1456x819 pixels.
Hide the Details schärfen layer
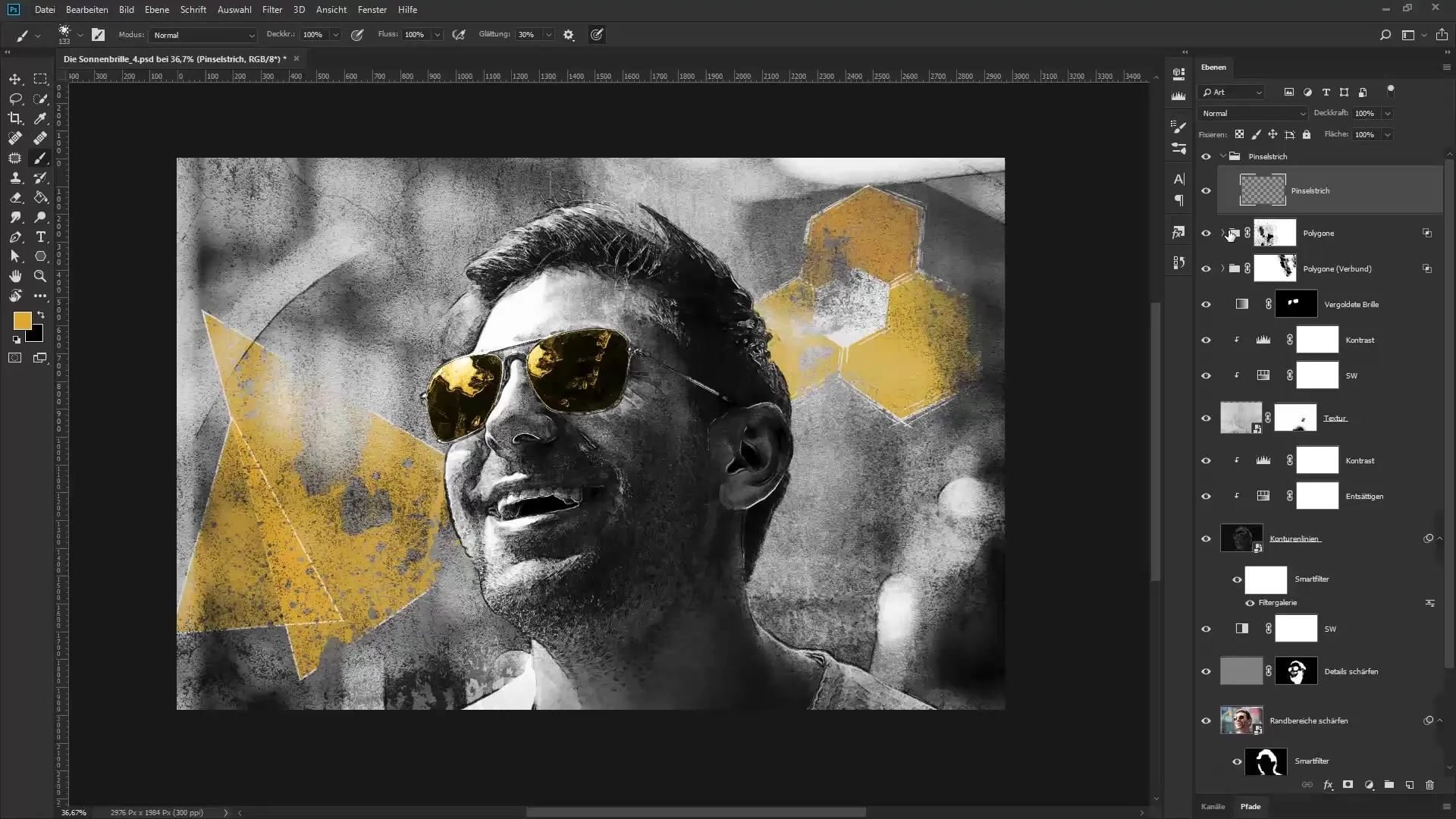tap(1206, 671)
